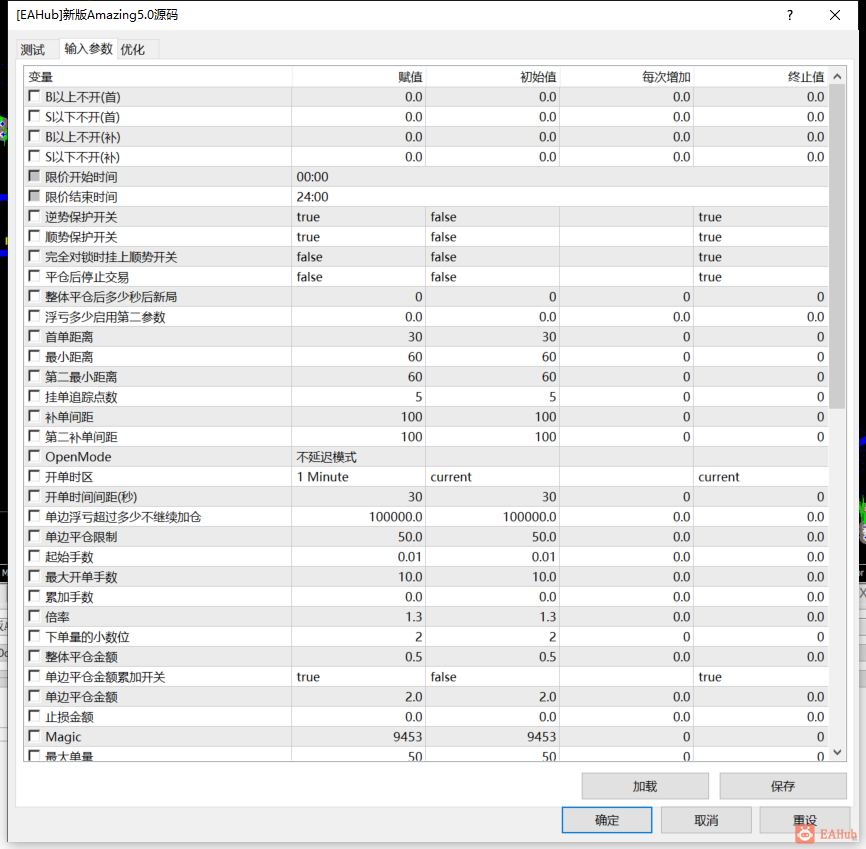Enable the checkbox for S以下不开(首)

[x=34, y=116]
